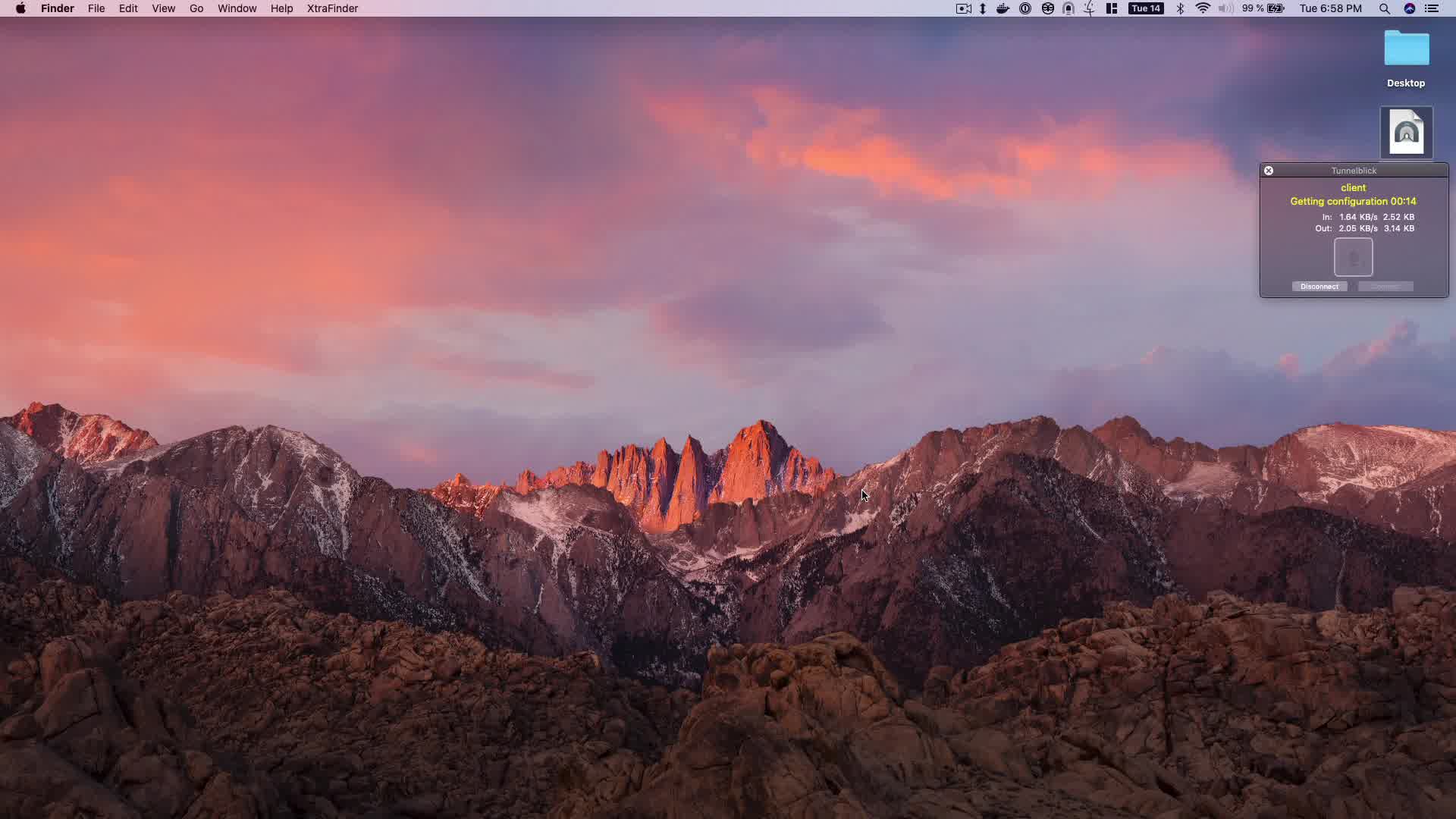Open the Apple menu
The height and width of the screenshot is (819, 1456).
[x=20, y=8]
